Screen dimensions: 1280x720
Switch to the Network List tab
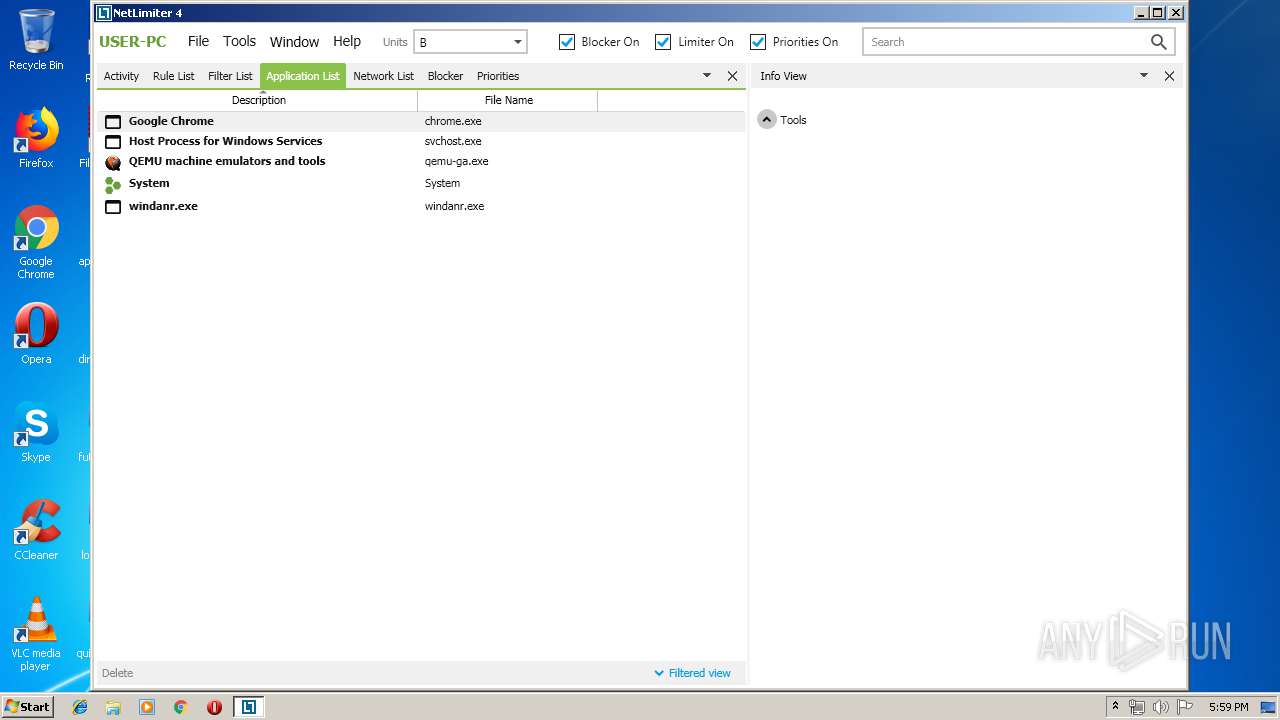[383, 76]
